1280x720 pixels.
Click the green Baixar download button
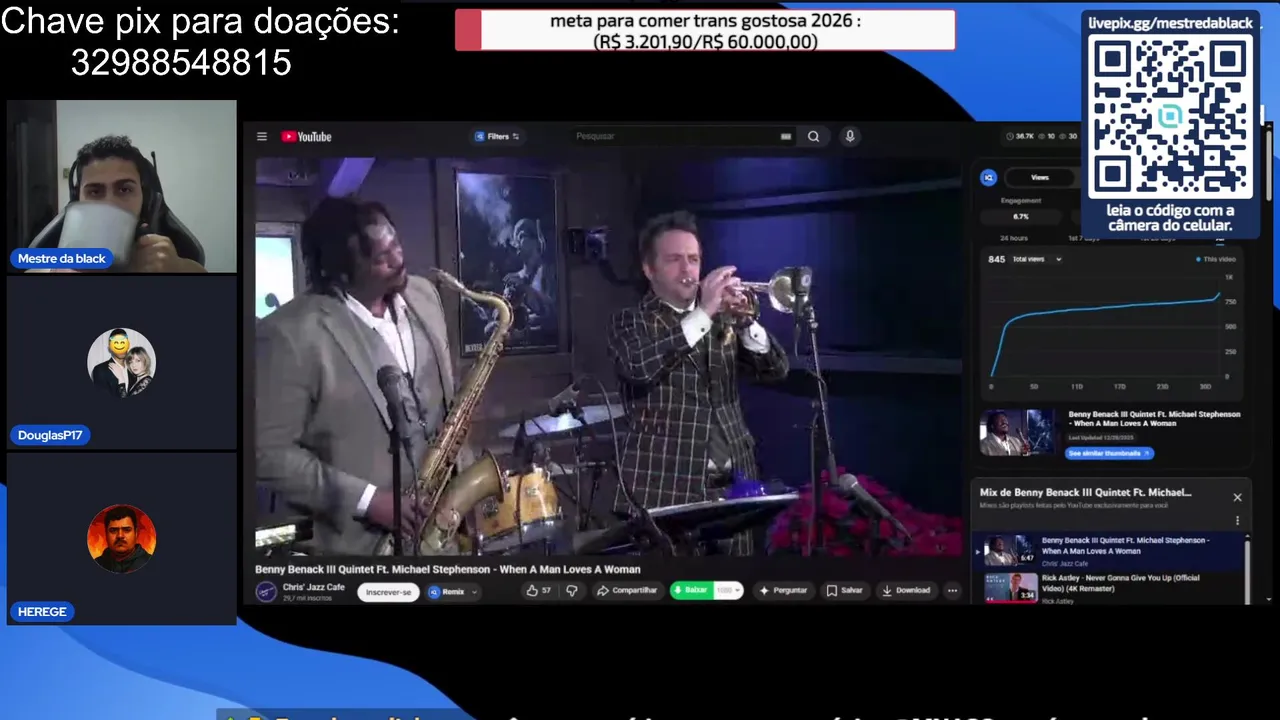(691, 591)
